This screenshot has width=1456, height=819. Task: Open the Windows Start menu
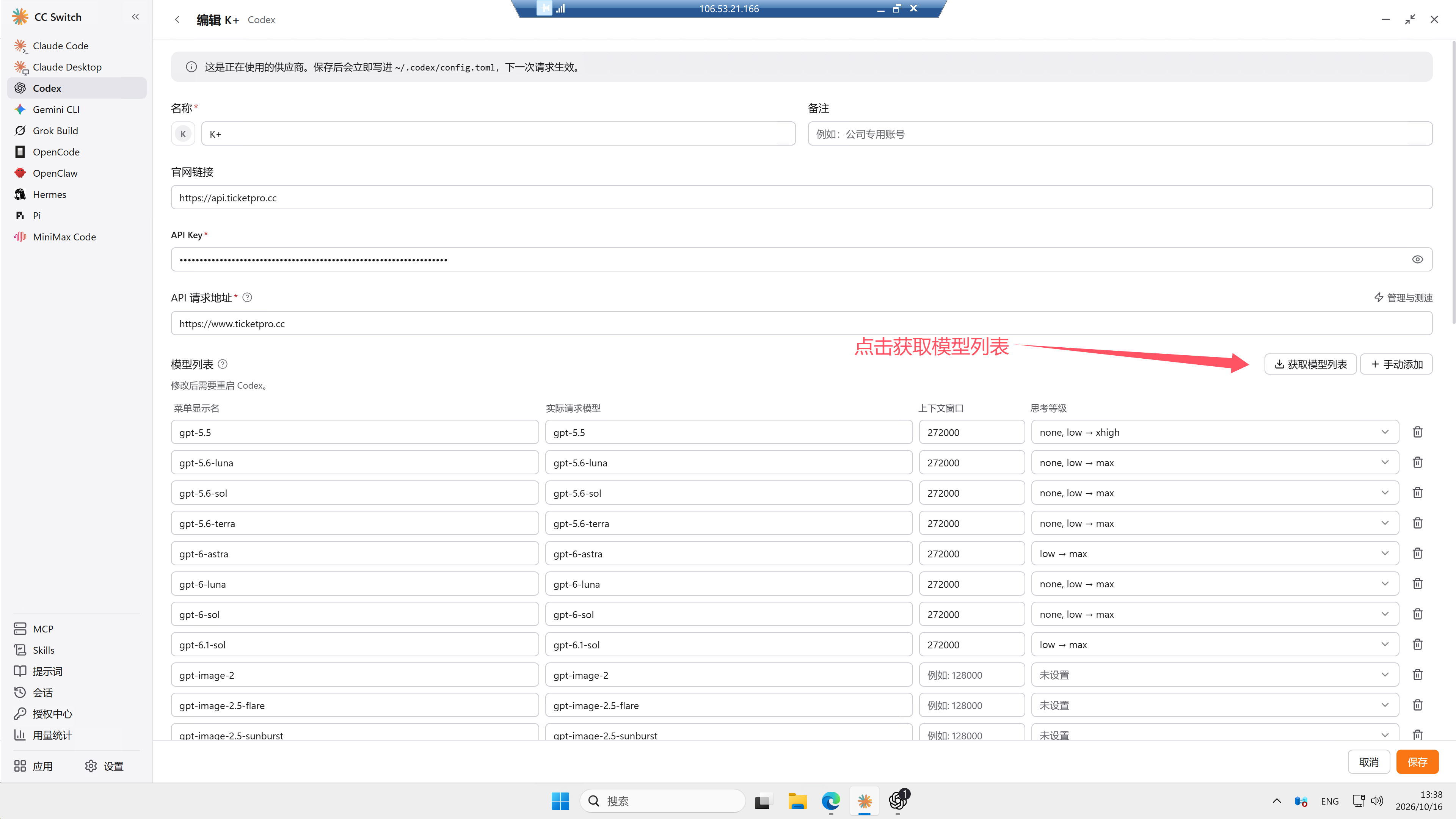click(x=560, y=801)
